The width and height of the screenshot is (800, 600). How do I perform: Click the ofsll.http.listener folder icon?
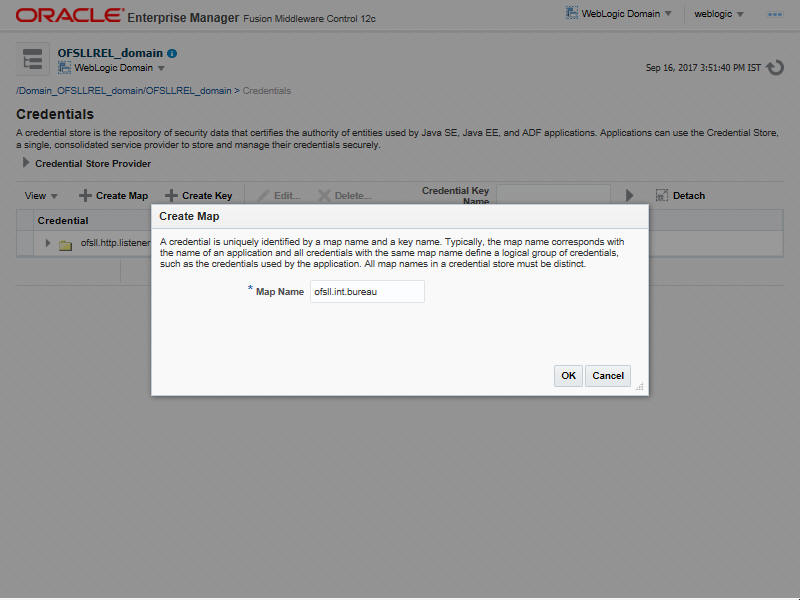coord(65,245)
